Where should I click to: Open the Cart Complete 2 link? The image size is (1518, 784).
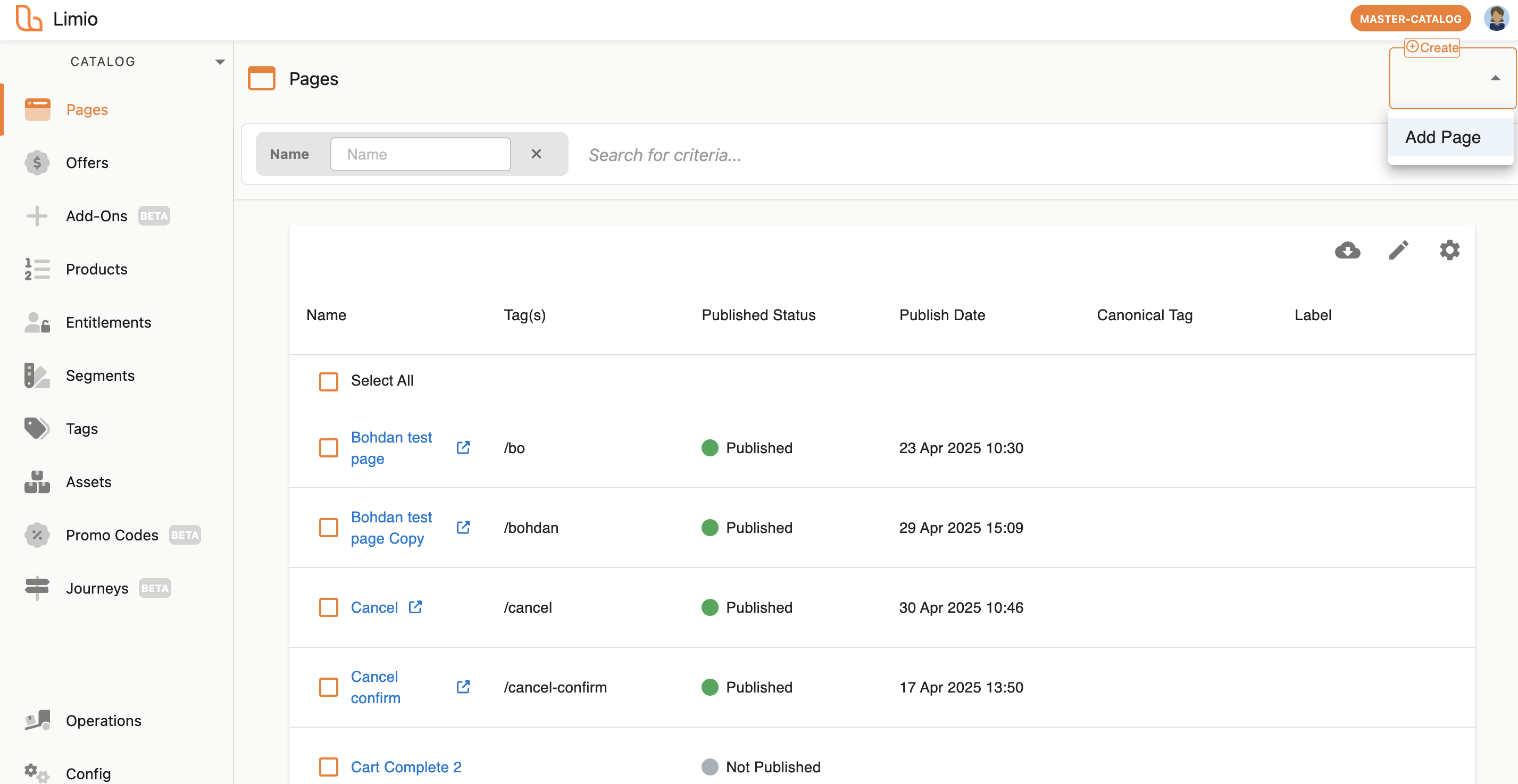tap(406, 767)
